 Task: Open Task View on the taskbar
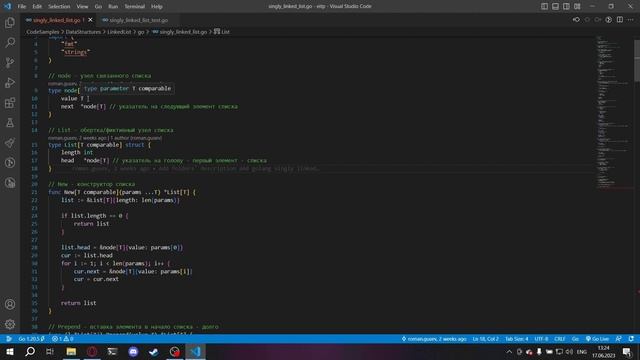50,351
